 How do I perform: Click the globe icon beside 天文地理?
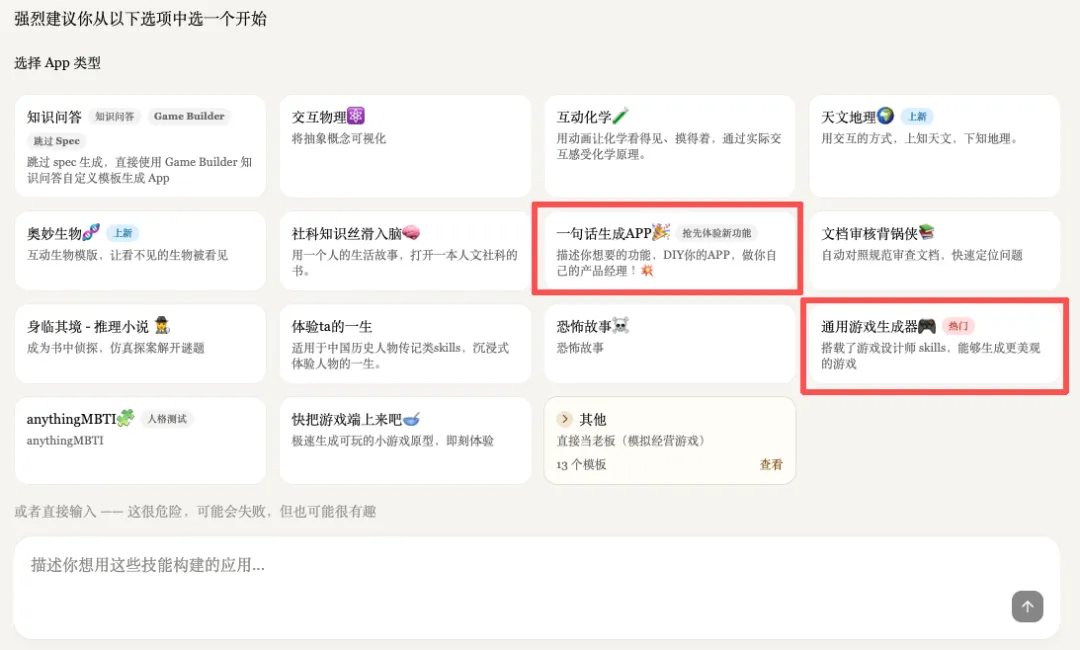coord(885,116)
